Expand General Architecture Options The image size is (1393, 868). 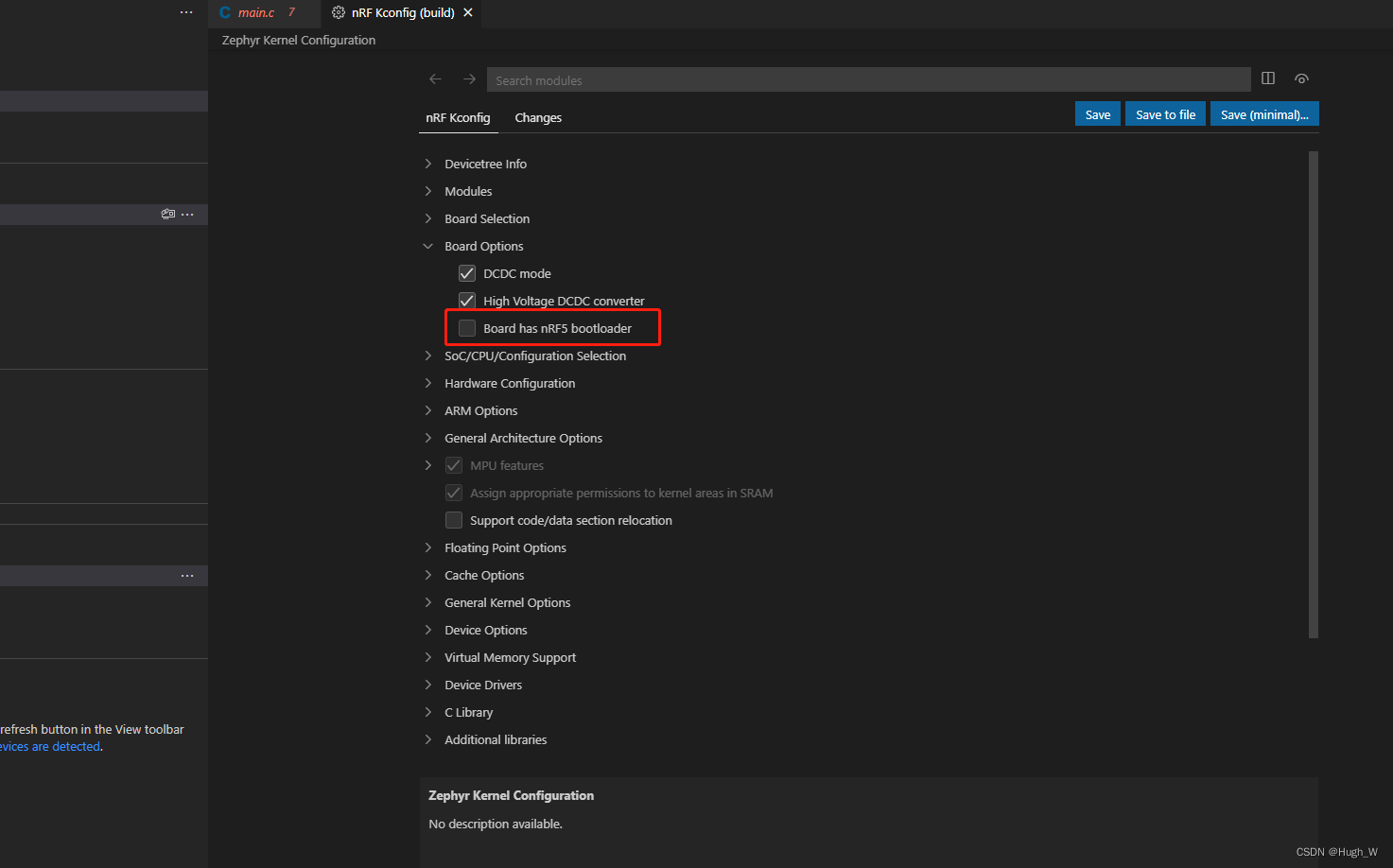tap(428, 438)
